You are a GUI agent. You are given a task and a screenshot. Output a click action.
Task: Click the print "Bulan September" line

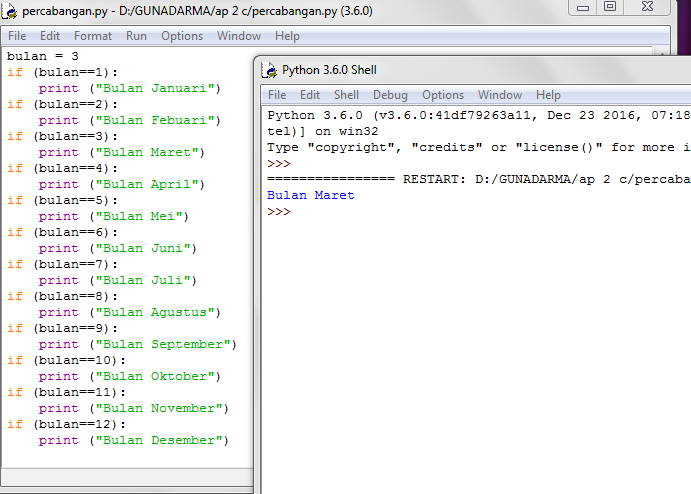[137, 345]
